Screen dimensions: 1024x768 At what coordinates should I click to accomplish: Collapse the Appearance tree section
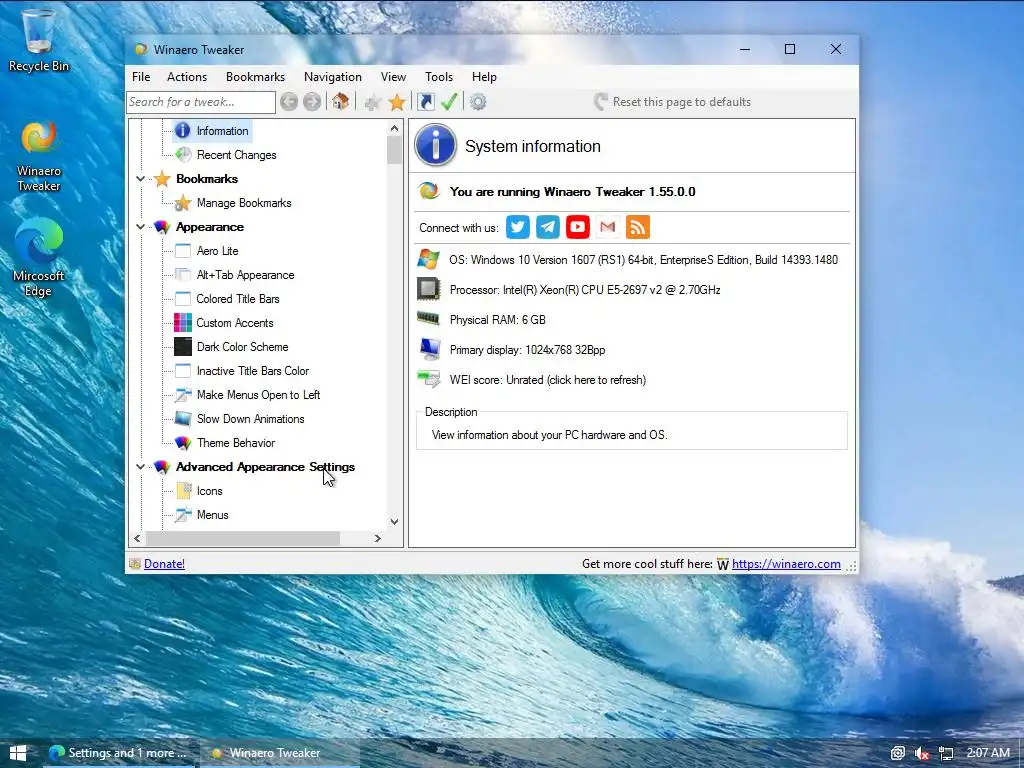pos(140,227)
